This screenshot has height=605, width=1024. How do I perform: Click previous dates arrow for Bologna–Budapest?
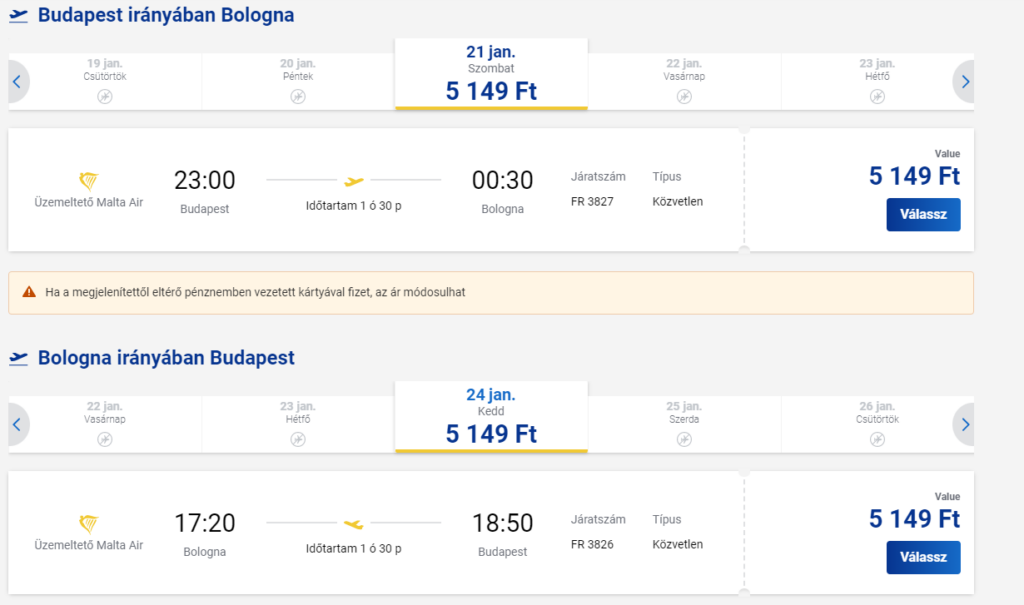tap(17, 425)
